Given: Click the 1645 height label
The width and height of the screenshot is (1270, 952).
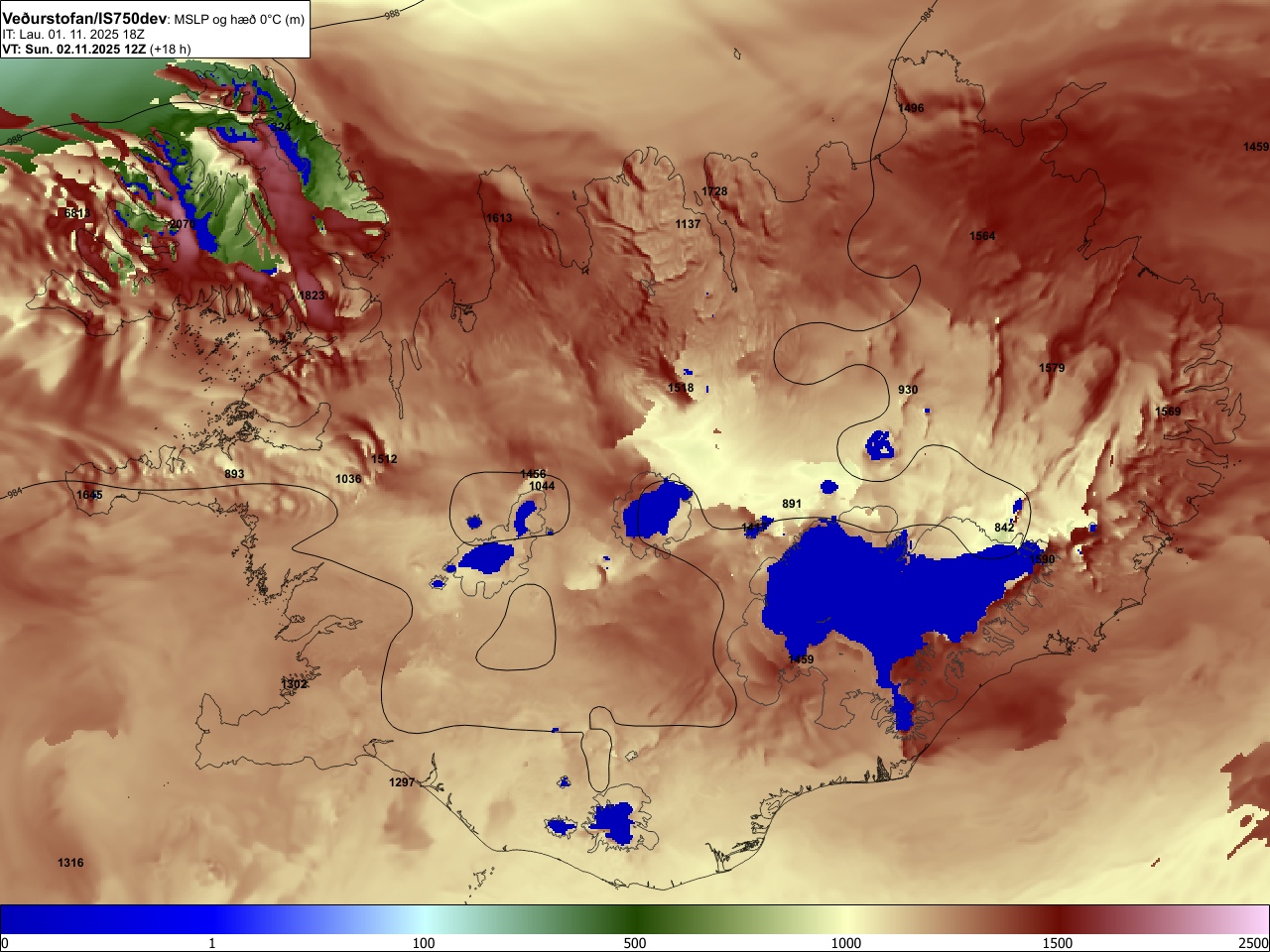Looking at the screenshot, I should coord(89,495).
